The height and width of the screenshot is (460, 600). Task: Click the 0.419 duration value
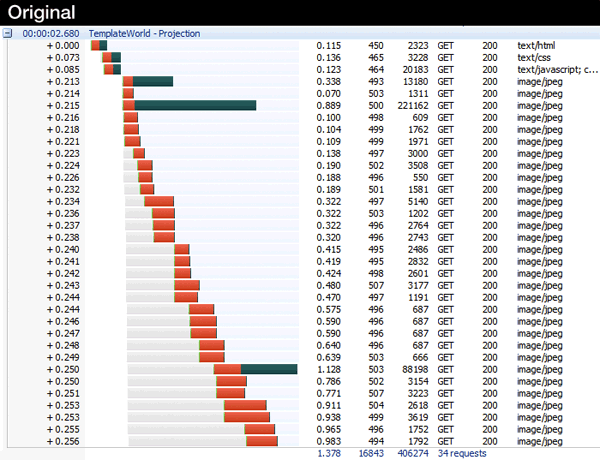329,261
